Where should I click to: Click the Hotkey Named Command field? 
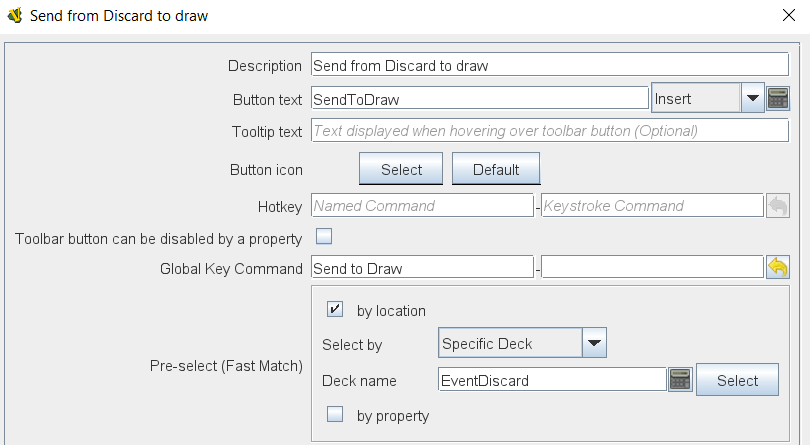[422, 206]
